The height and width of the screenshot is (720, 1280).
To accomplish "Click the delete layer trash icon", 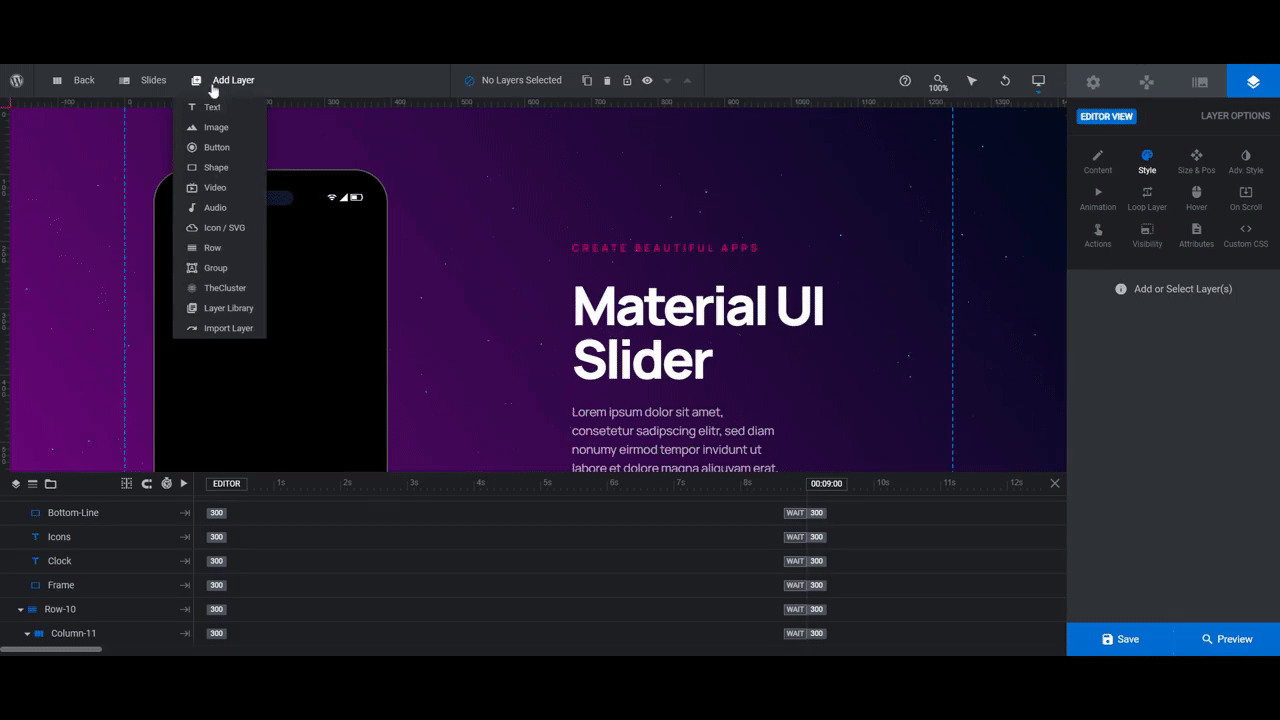I will [607, 81].
